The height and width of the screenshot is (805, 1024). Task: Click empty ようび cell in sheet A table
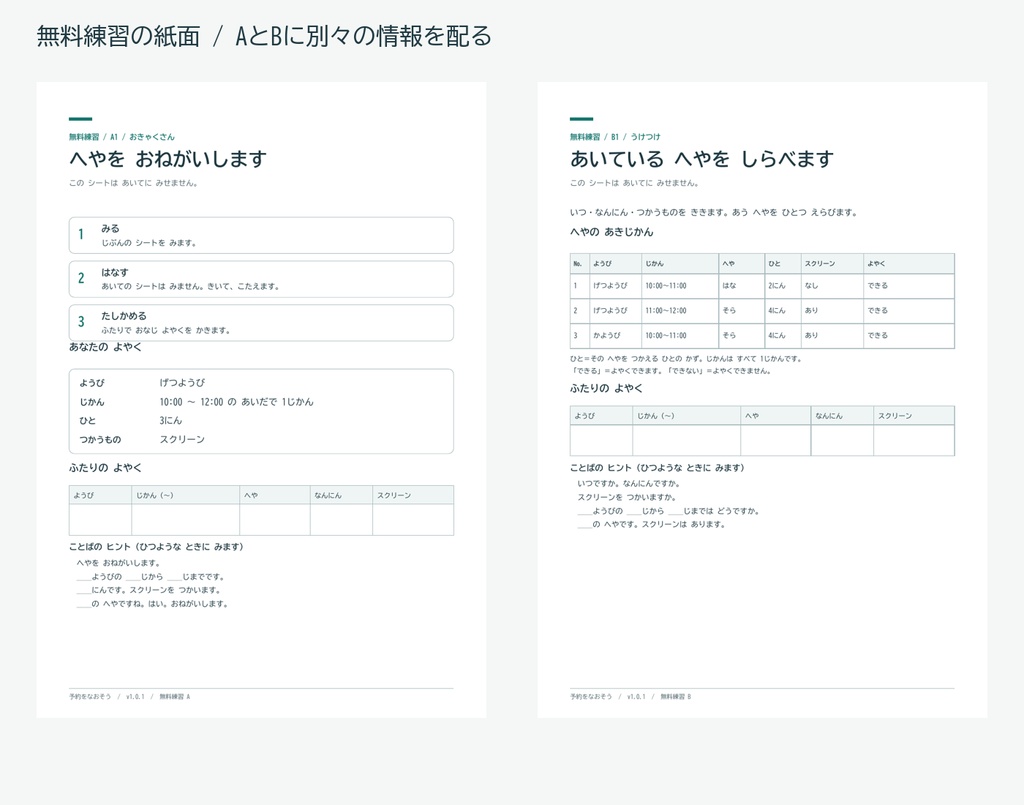[x=101, y=520]
